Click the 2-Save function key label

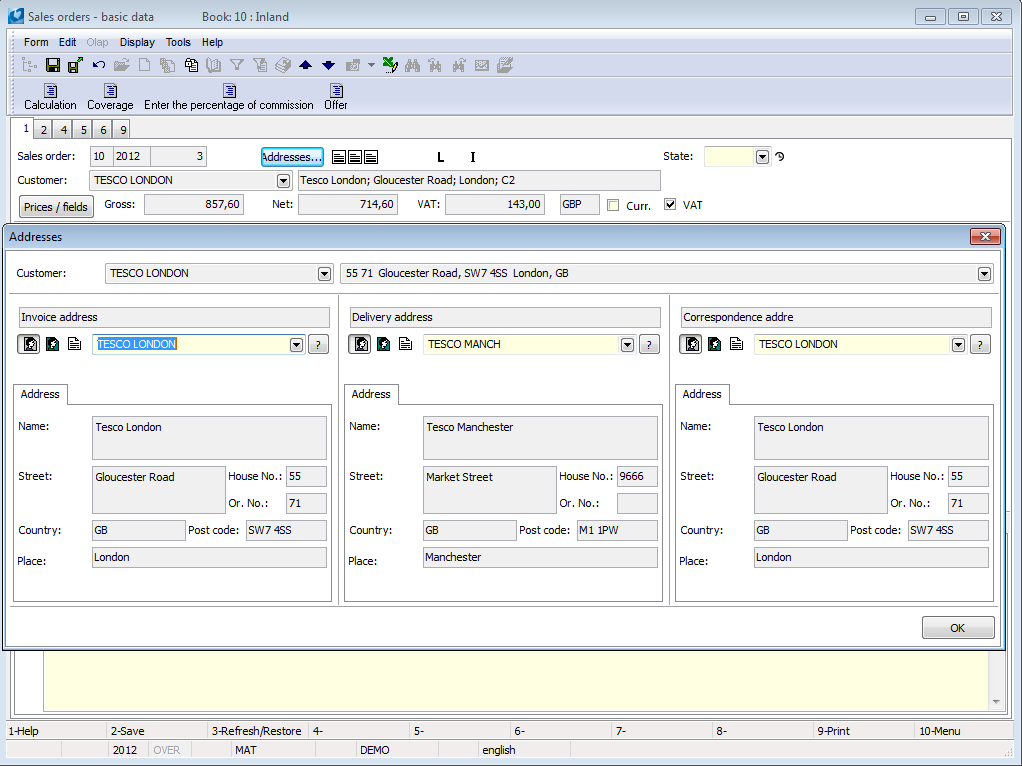[128, 731]
